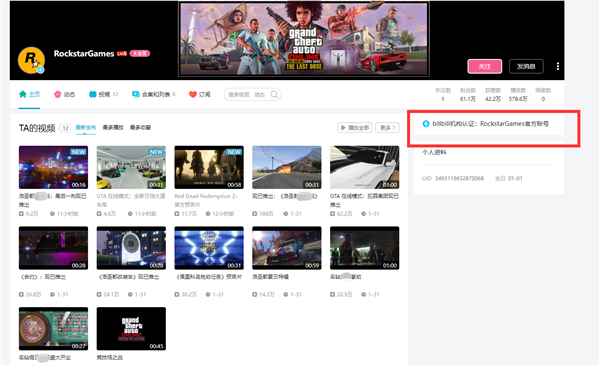
Task: Open the 01:00 video with 22.9万 views
Action: (365, 248)
